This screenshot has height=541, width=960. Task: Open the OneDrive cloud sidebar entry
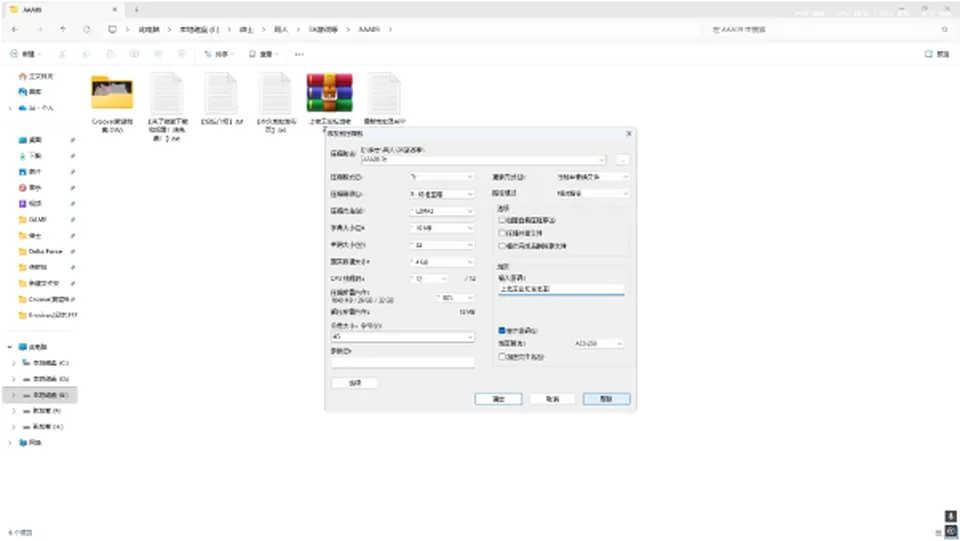pyautogui.click(x=36, y=108)
